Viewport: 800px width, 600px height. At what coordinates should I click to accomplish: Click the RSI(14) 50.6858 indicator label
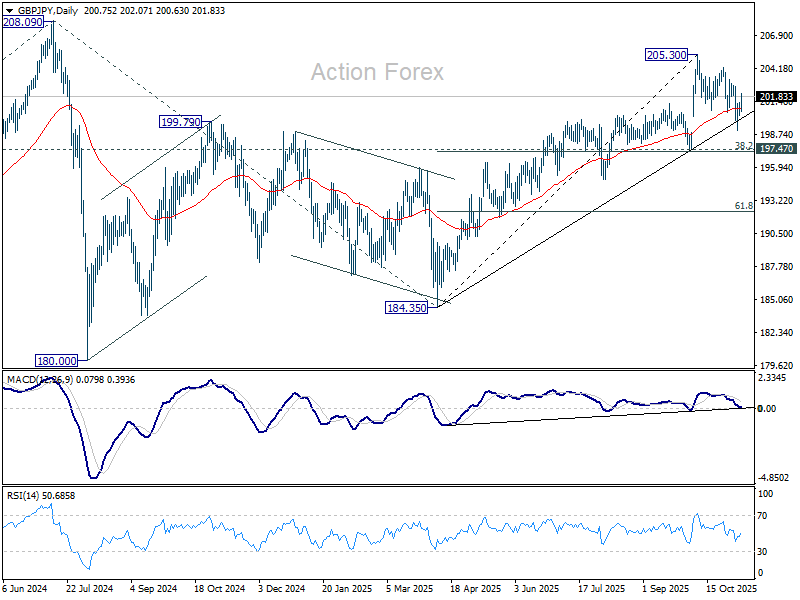[41, 496]
